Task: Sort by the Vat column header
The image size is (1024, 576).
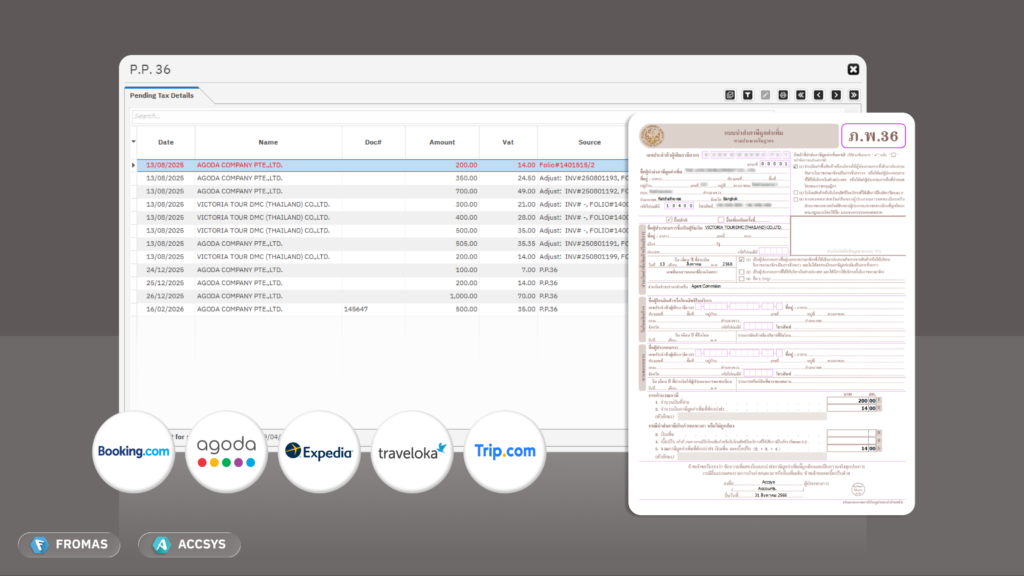Action: (508, 142)
